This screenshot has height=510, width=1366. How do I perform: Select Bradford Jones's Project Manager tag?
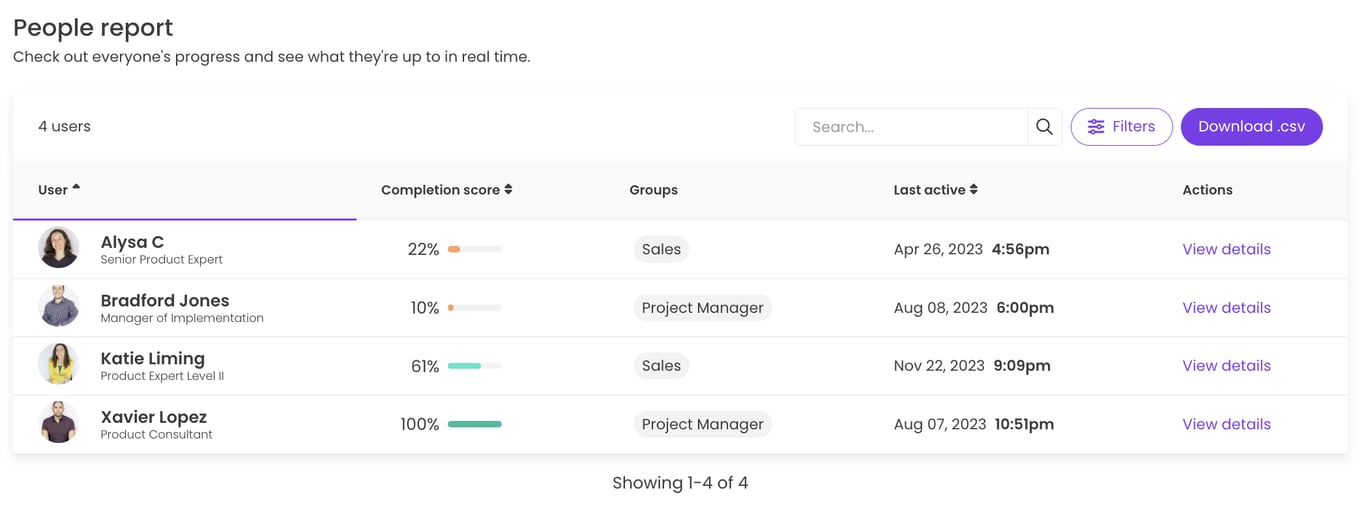(702, 308)
